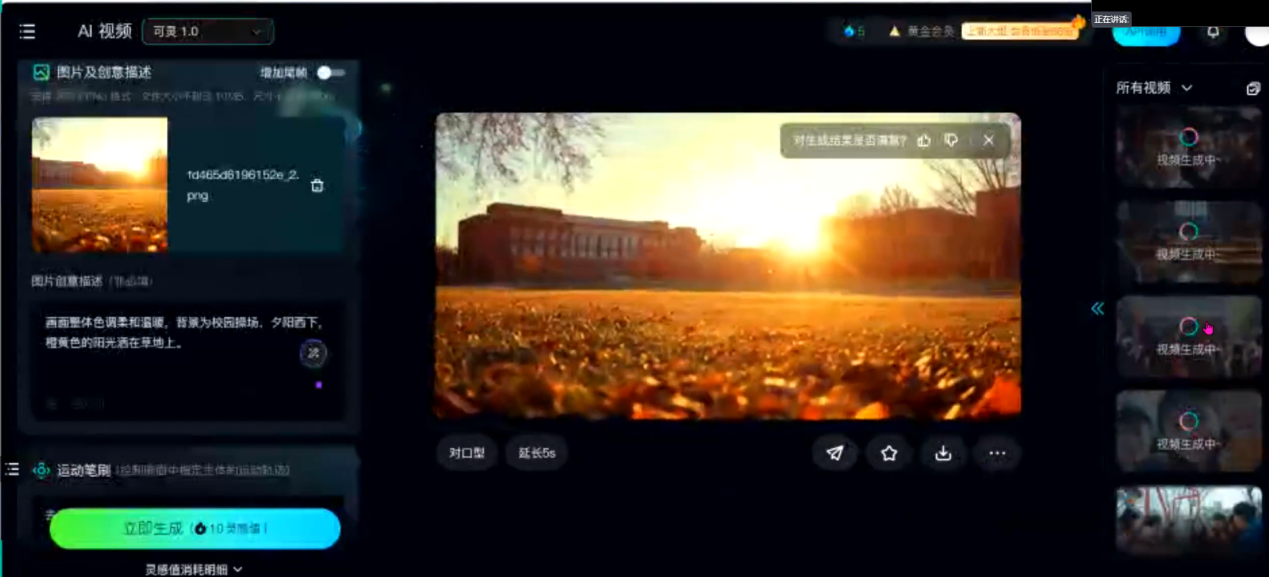Close the feedback prompt bar
The height and width of the screenshot is (577, 1269).
pyautogui.click(x=988, y=141)
